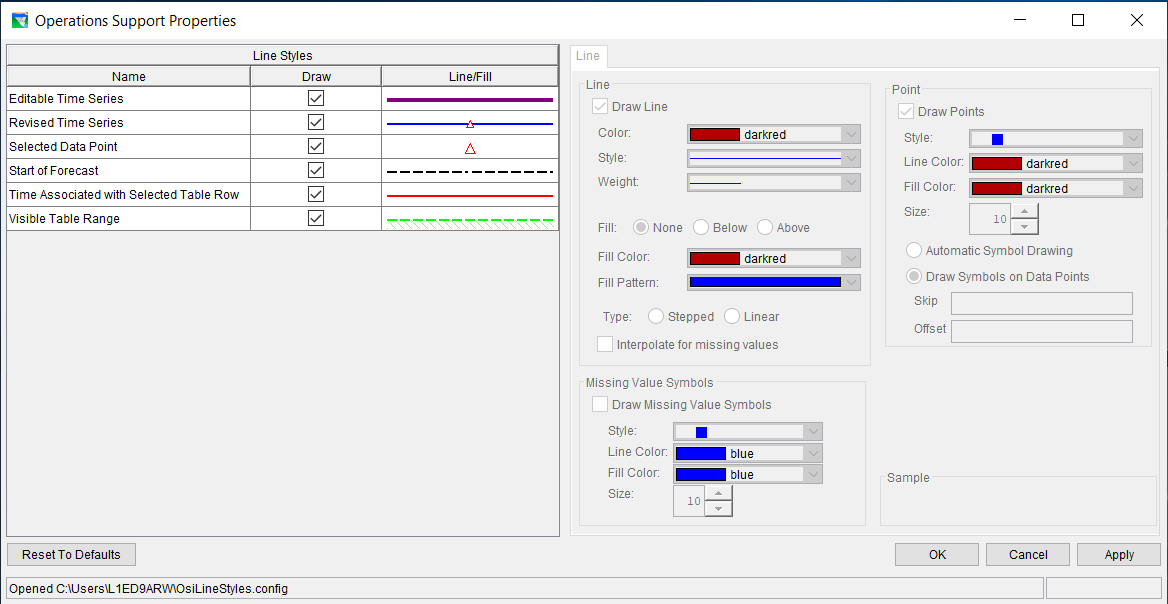
Task: Click Reset To Defaults button
Action: [71, 555]
